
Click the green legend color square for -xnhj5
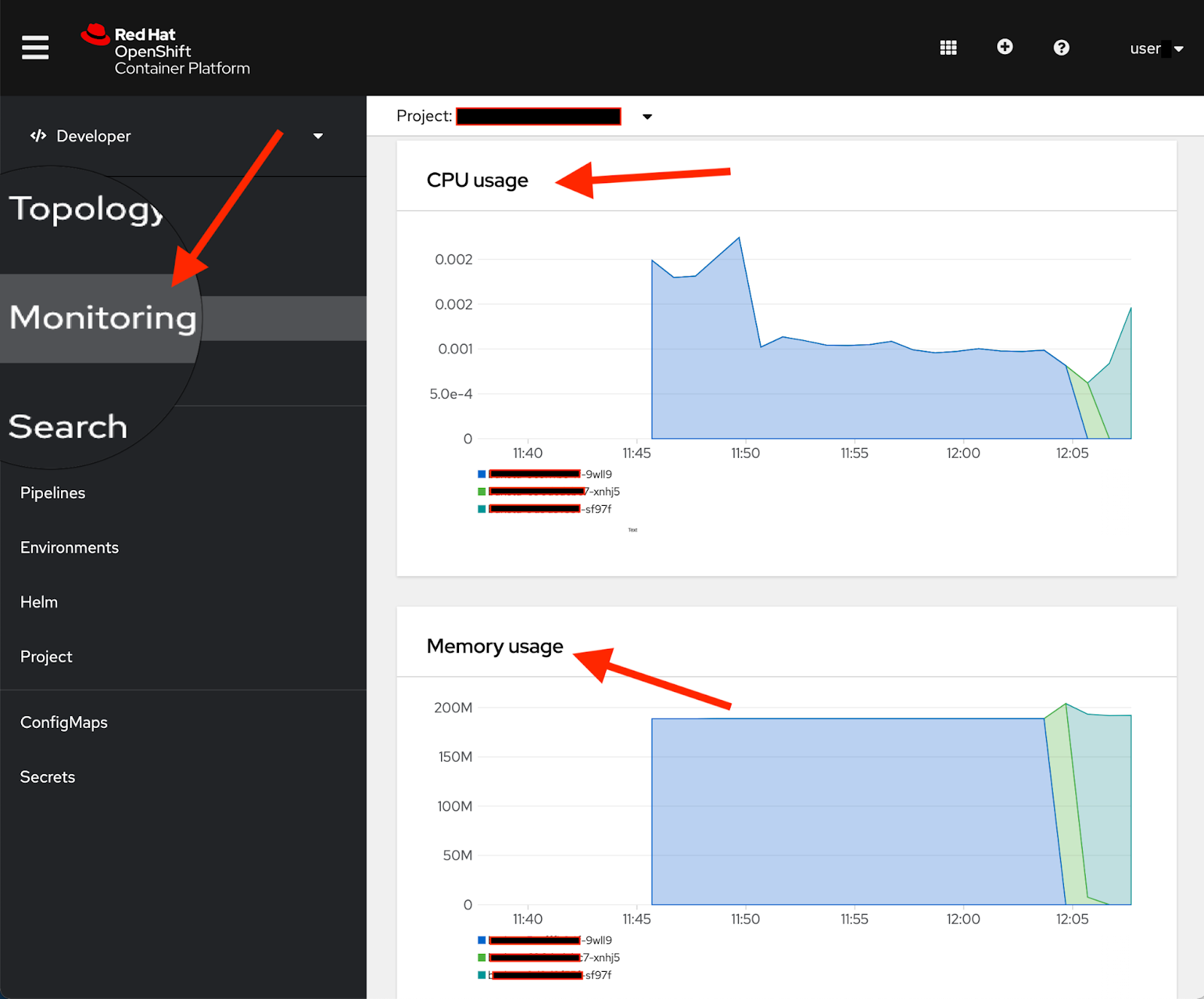coord(480,491)
